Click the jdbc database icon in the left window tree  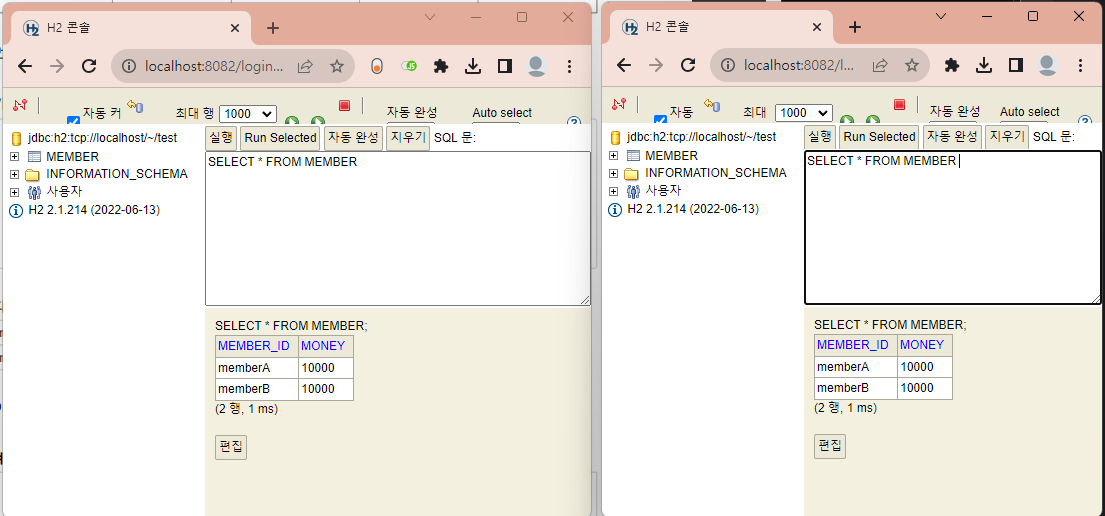pyautogui.click(x=16, y=138)
